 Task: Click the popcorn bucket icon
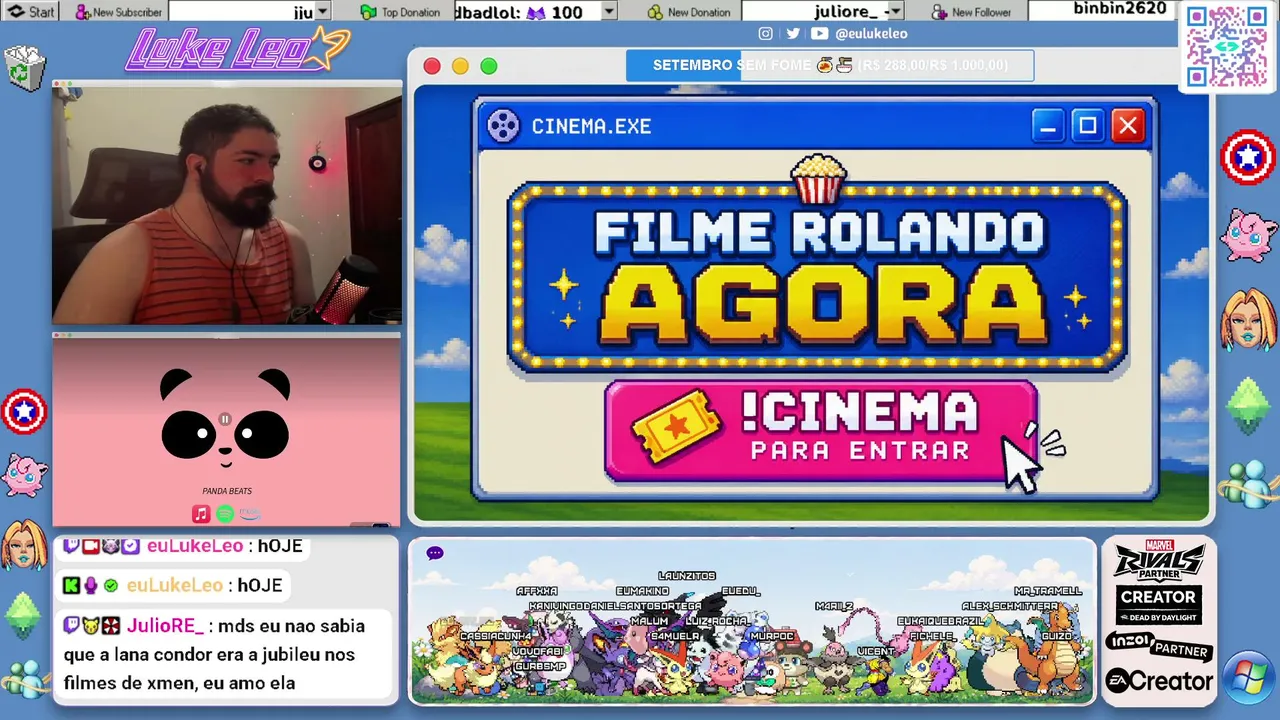coord(818,179)
